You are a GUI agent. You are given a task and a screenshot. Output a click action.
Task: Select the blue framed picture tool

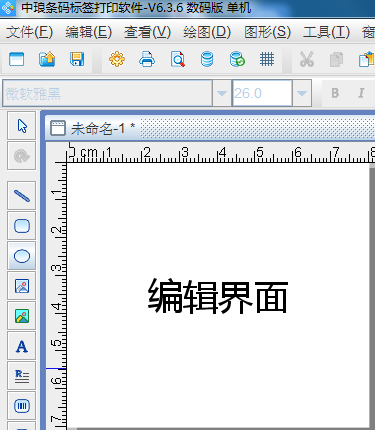(x=22, y=286)
